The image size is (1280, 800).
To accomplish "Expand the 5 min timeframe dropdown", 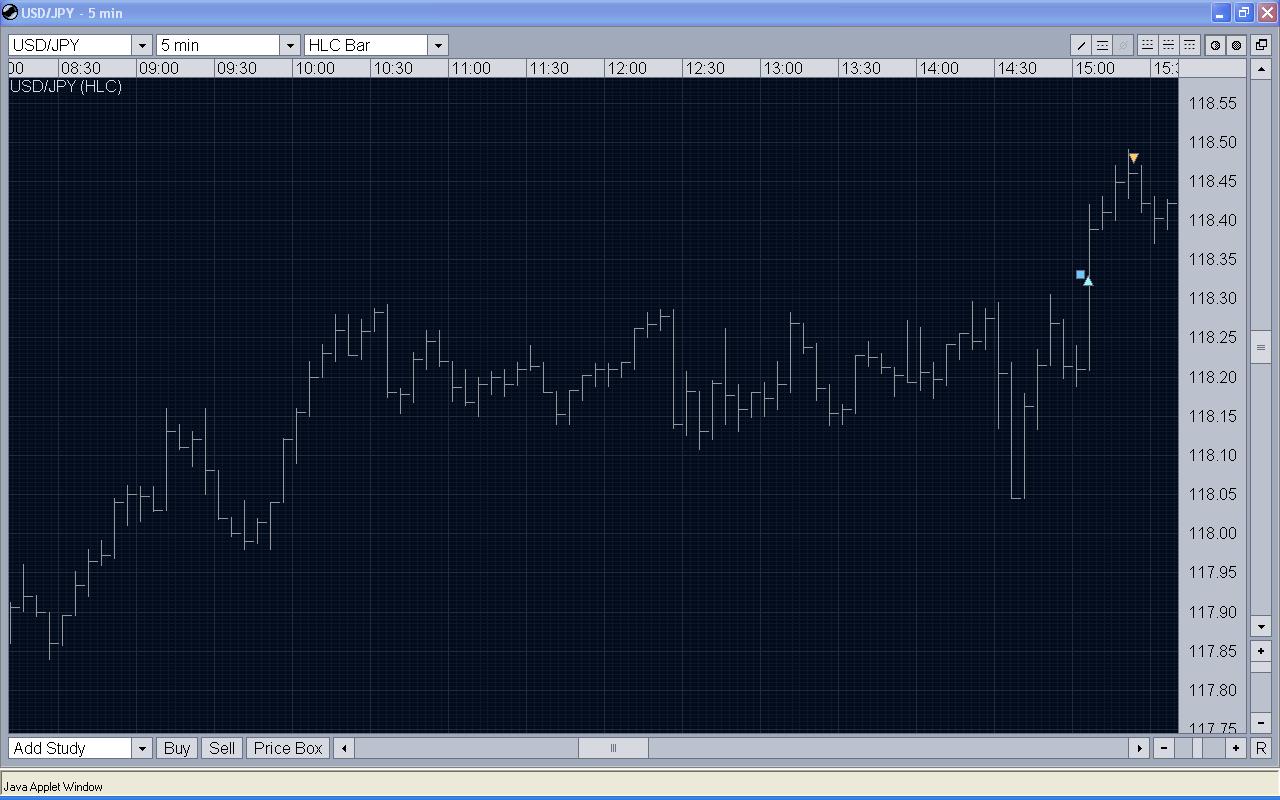I will click(290, 45).
